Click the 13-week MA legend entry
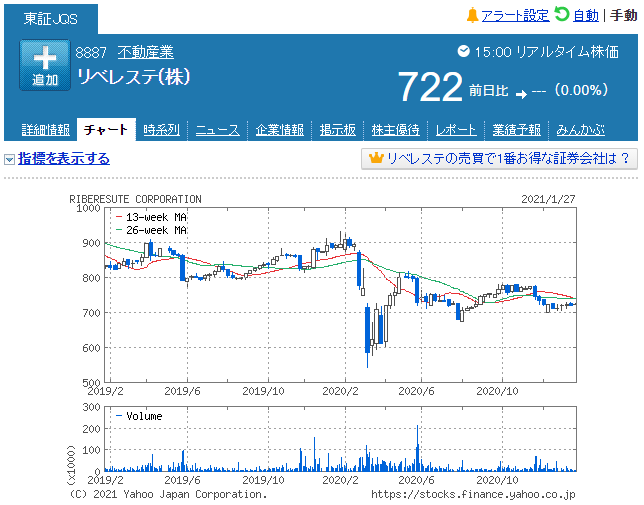The image size is (644, 505). [152, 217]
